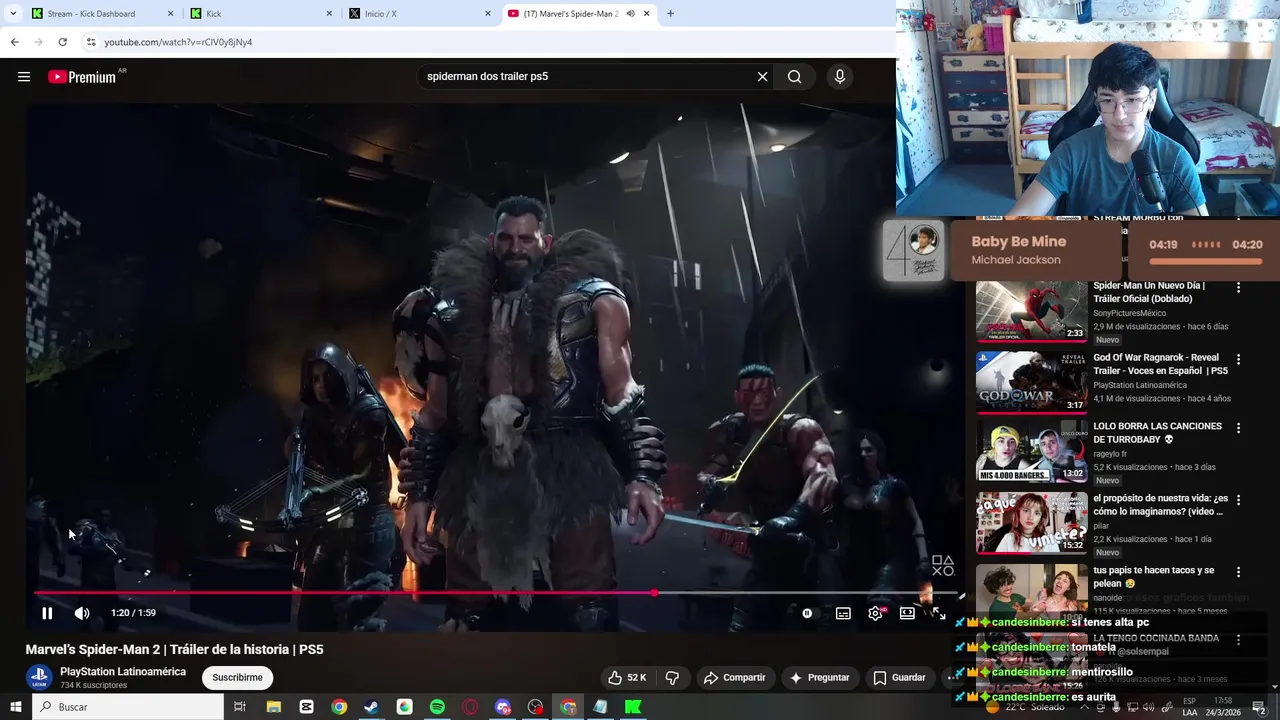Open File Explorer from taskbar
Image resolution: width=1280 pixels, height=720 pixels.
(273, 707)
